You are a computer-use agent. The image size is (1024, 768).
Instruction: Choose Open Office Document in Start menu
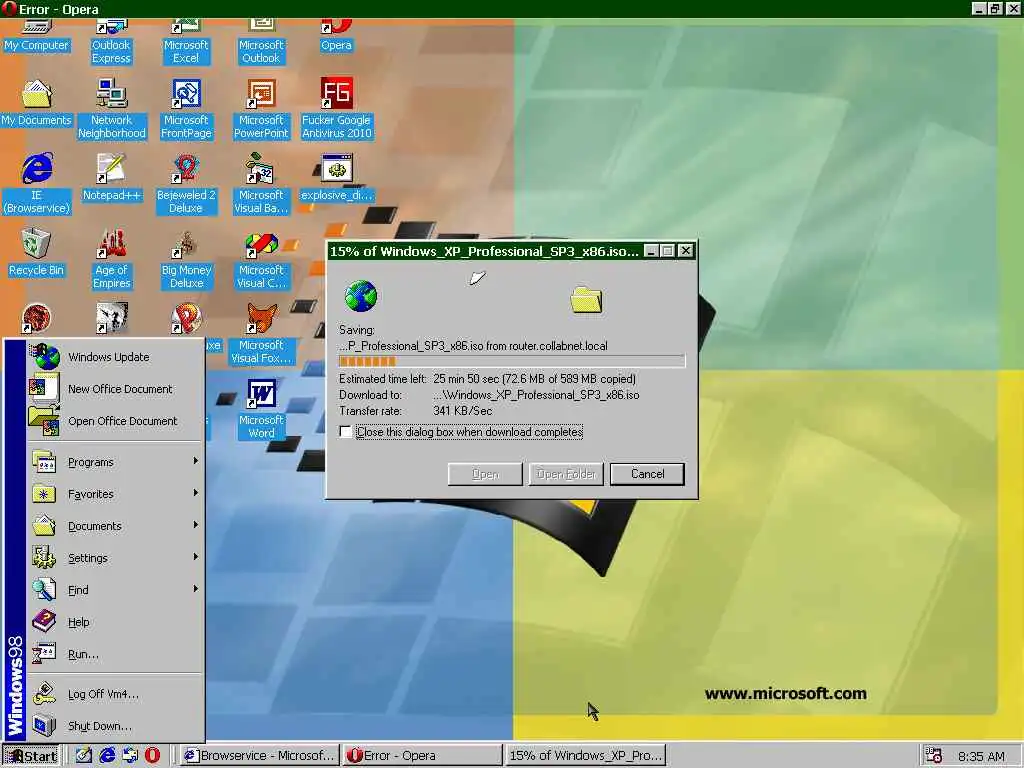tap(115, 421)
